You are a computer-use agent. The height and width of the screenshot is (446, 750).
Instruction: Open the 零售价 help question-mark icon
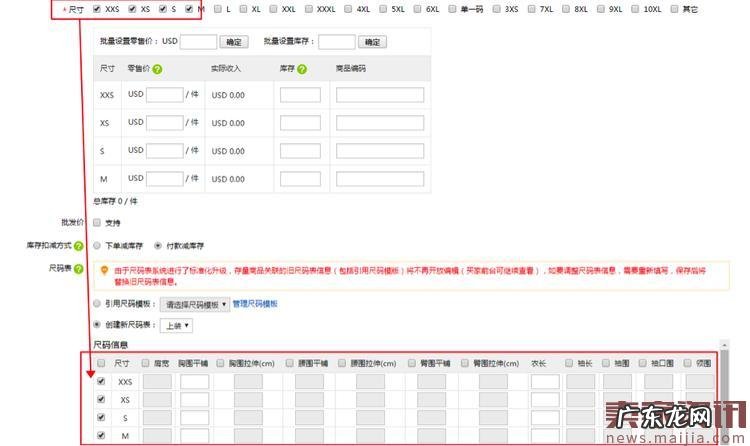(x=157, y=69)
